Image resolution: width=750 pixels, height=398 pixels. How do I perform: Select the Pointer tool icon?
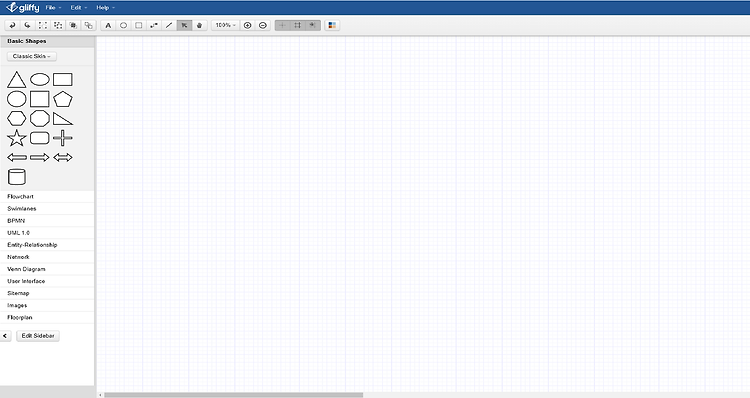tap(184, 25)
